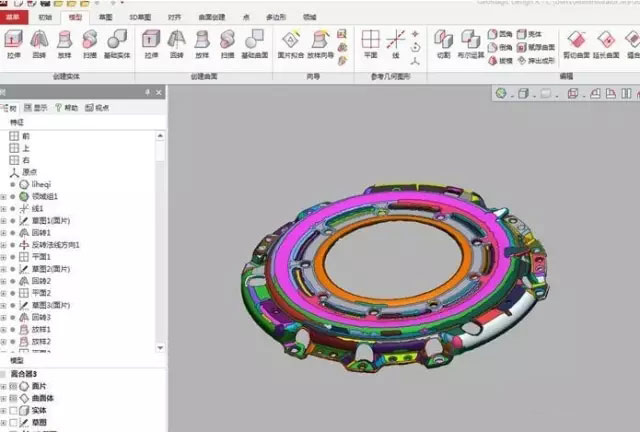Click the 延长曲面 extend surface tool
This screenshot has height=432, width=640.
[606, 44]
